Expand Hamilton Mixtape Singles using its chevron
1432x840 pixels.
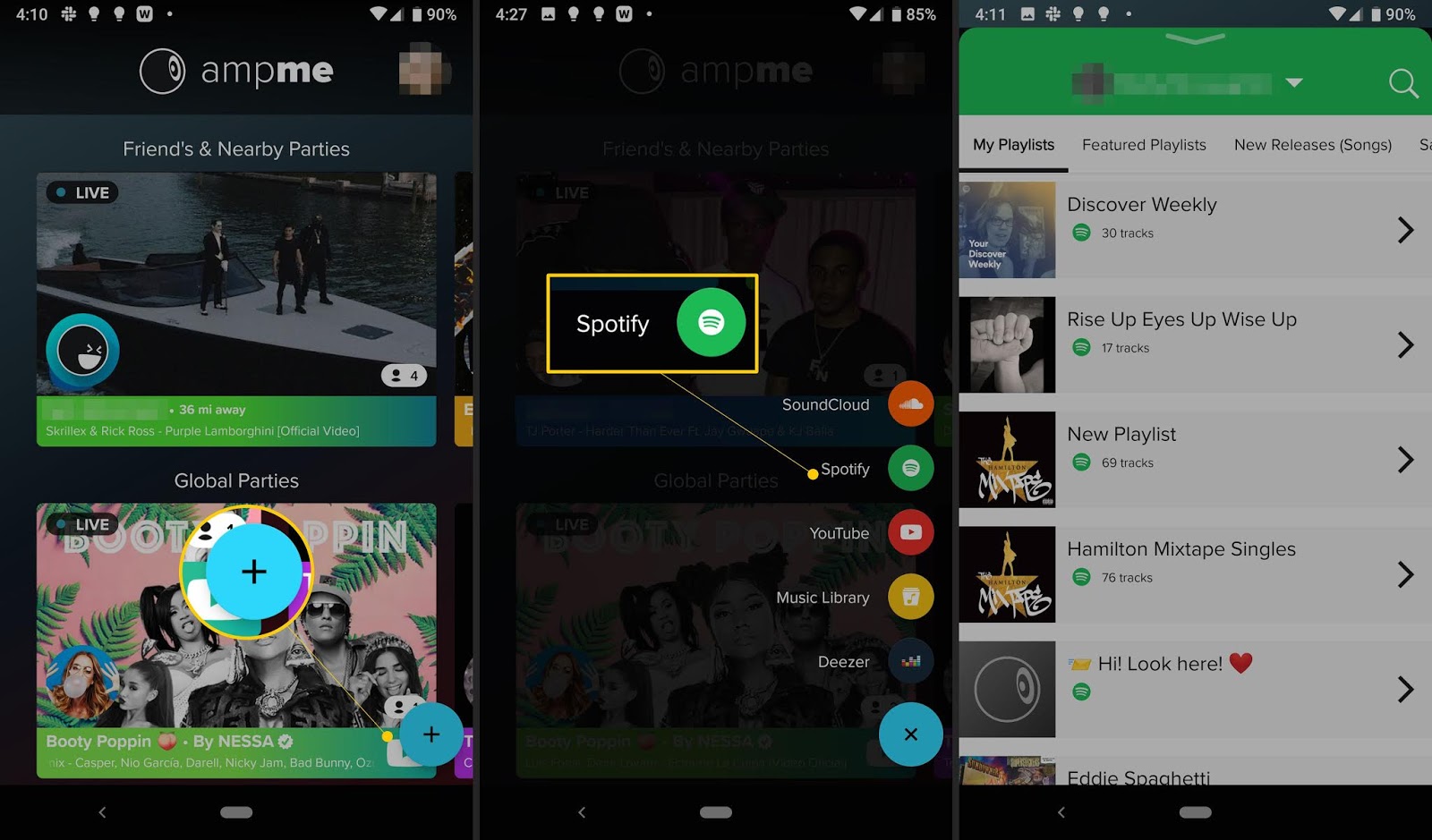[1405, 574]
